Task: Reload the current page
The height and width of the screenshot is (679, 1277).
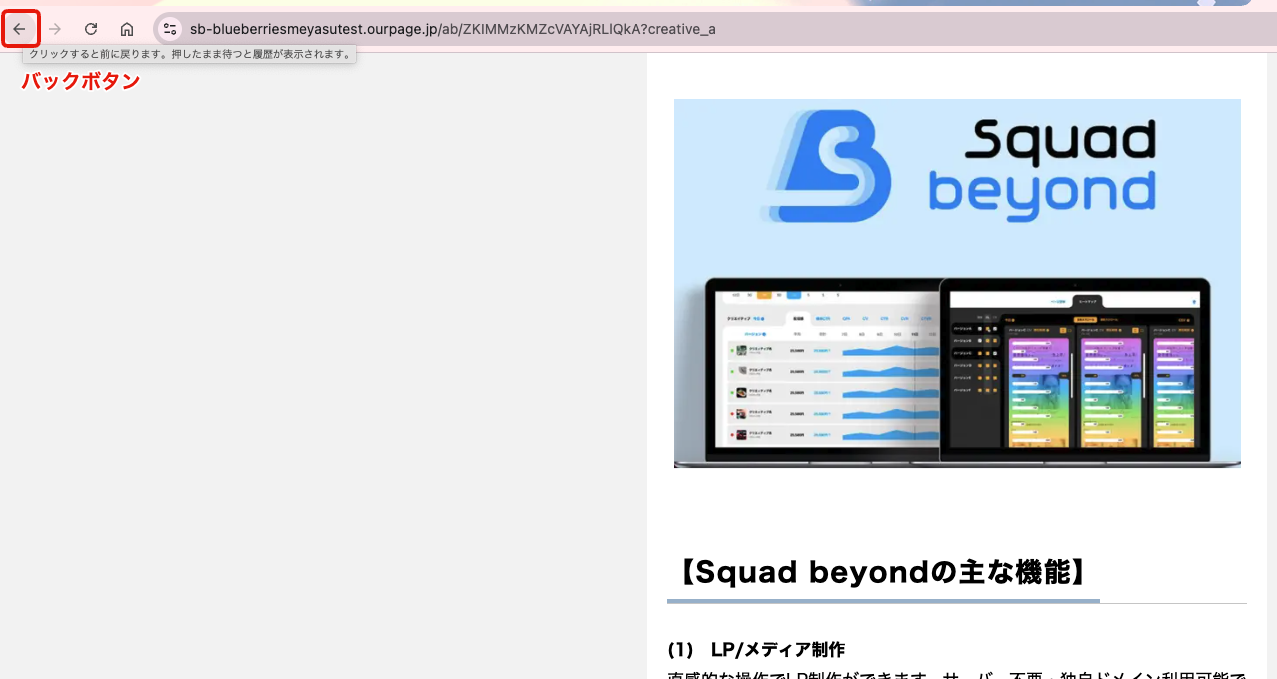Action: pos(90,29)
